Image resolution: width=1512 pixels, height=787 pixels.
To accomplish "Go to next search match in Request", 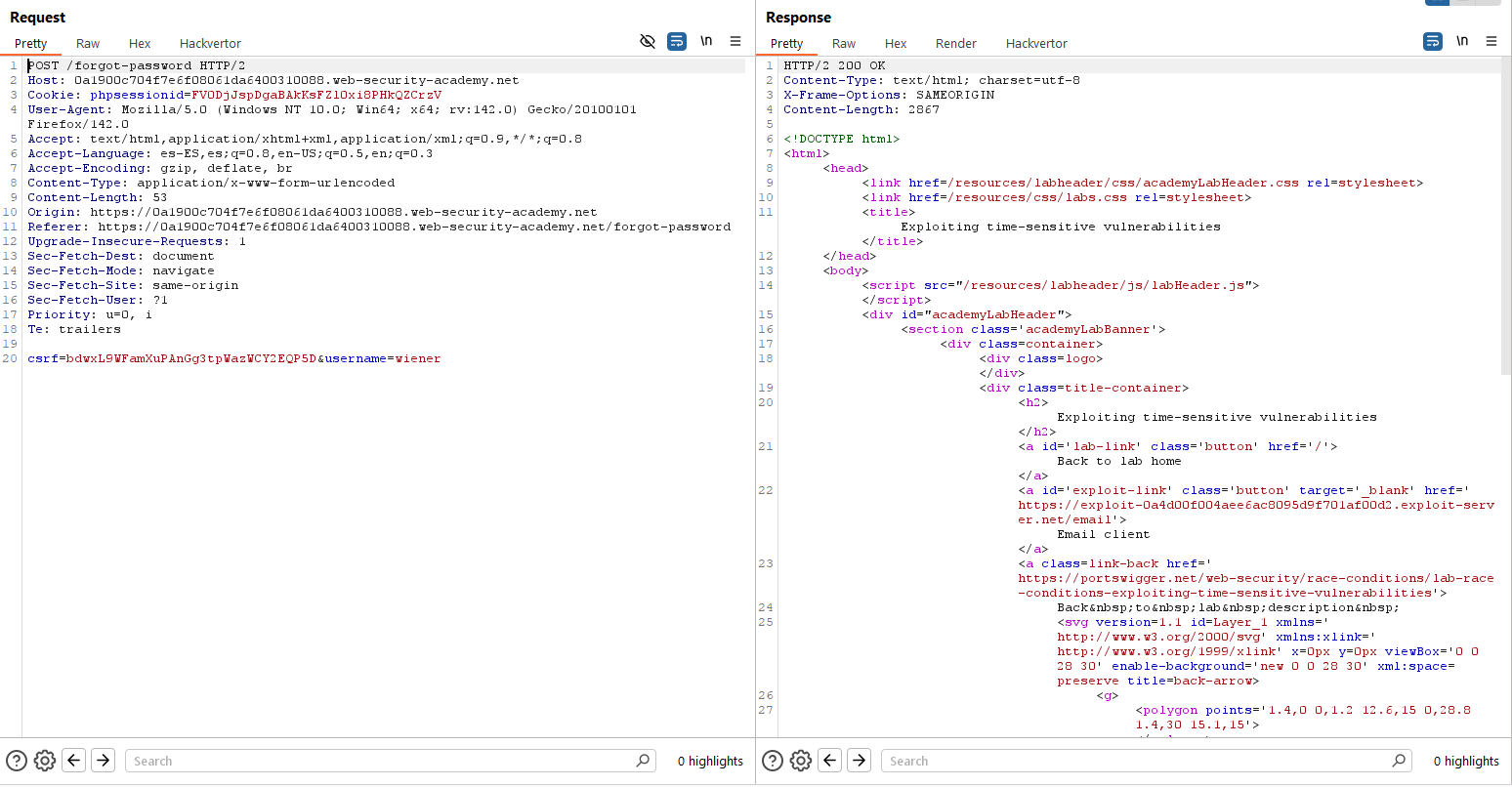I will click(x=104, y=761).
